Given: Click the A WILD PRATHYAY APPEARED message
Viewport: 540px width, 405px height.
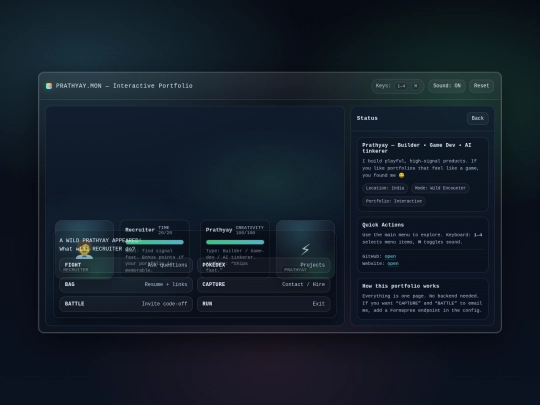Looking at the screenshot, I should click(100, 240).
